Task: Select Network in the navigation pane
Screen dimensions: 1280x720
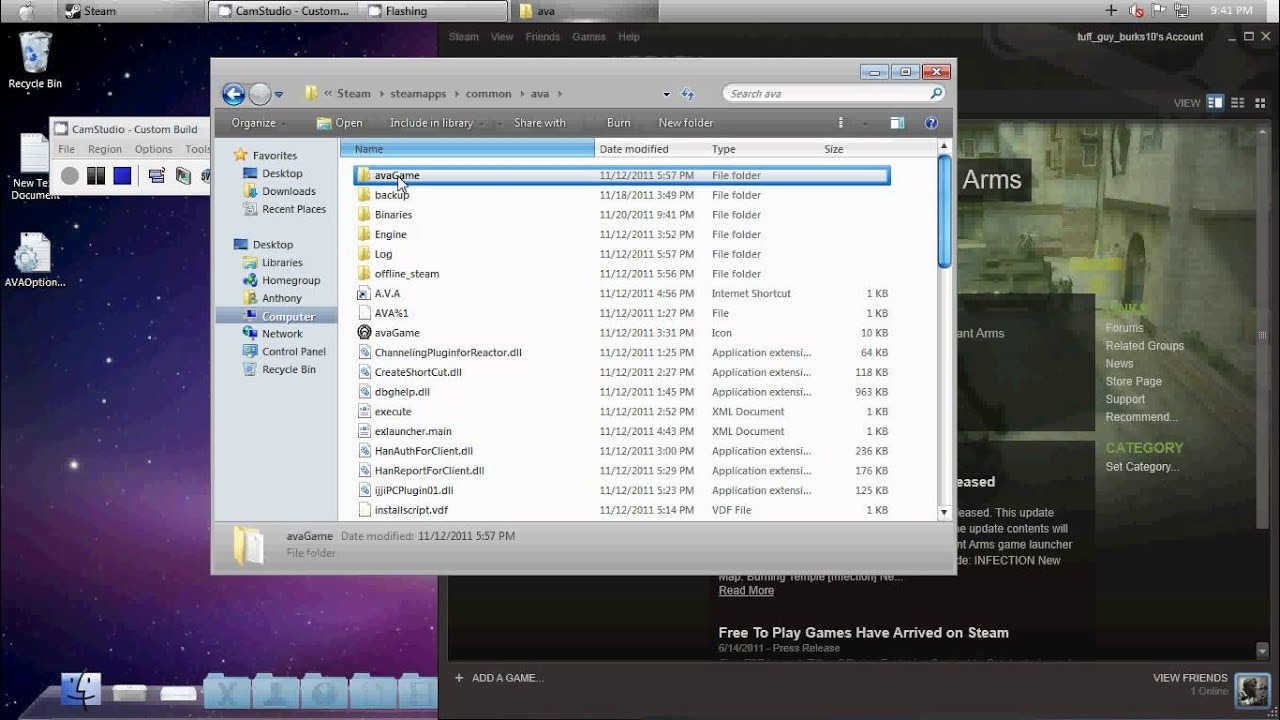Action: pos(282,334)
